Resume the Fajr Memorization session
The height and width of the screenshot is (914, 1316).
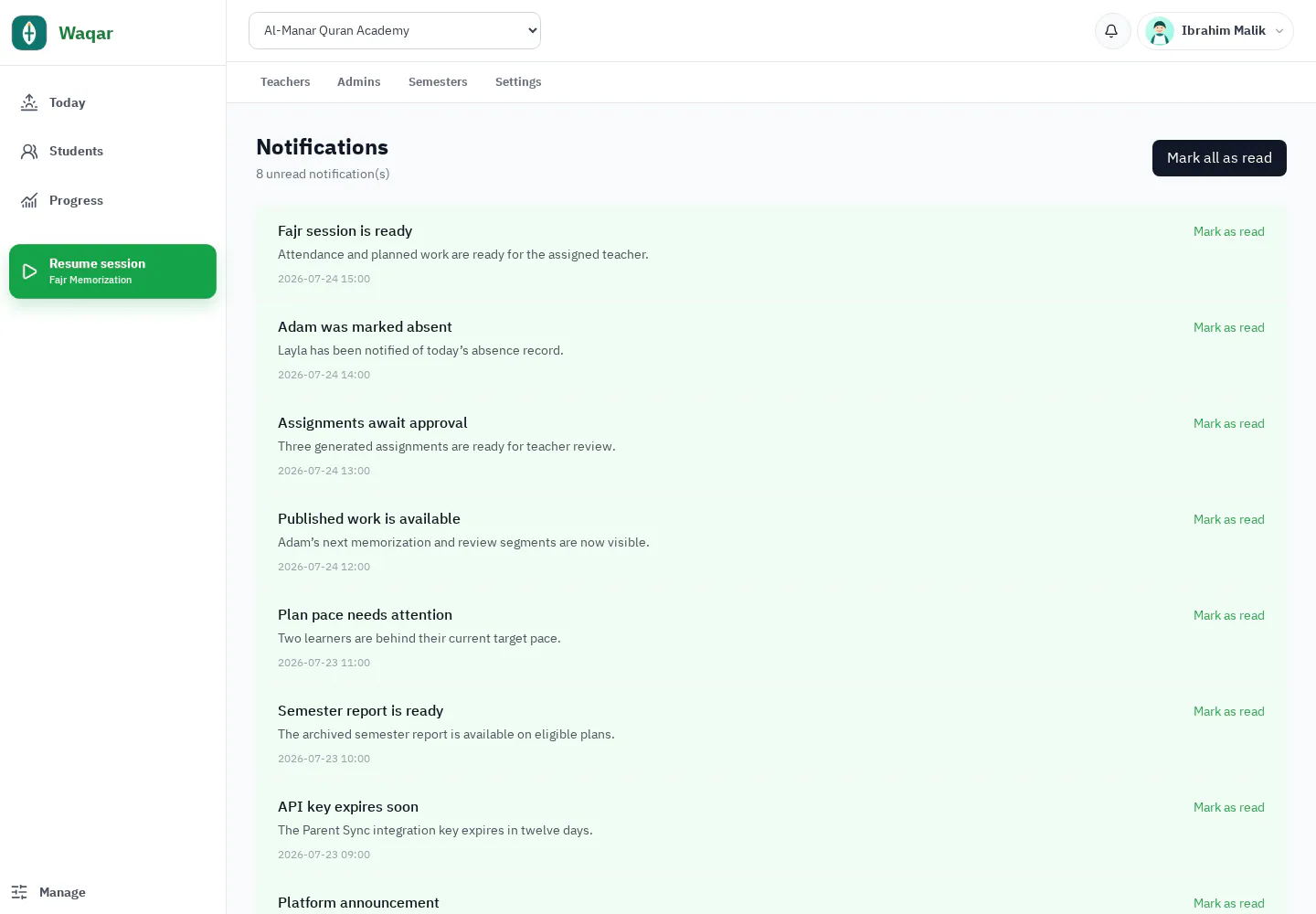coord(112,271)
